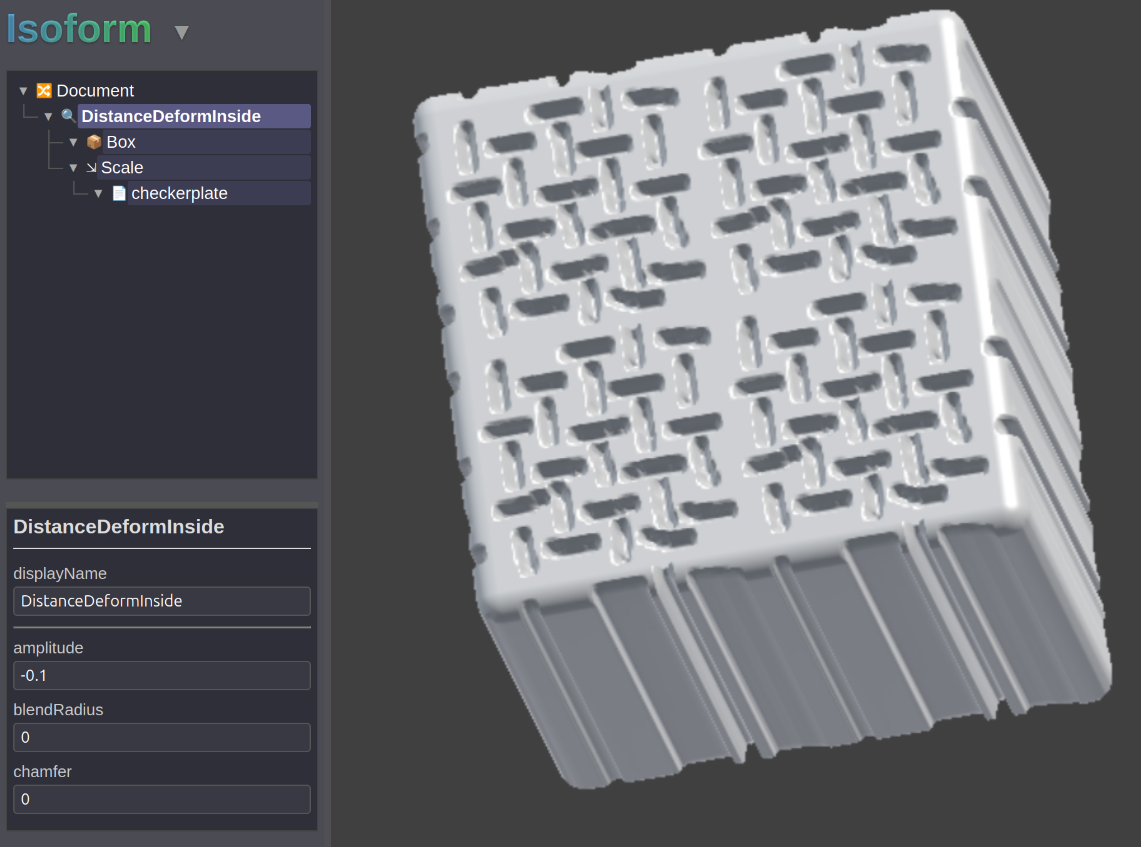Collapse the Document tree node
The width and height of the screenshot is (1141, 847).
click(23, 91)
